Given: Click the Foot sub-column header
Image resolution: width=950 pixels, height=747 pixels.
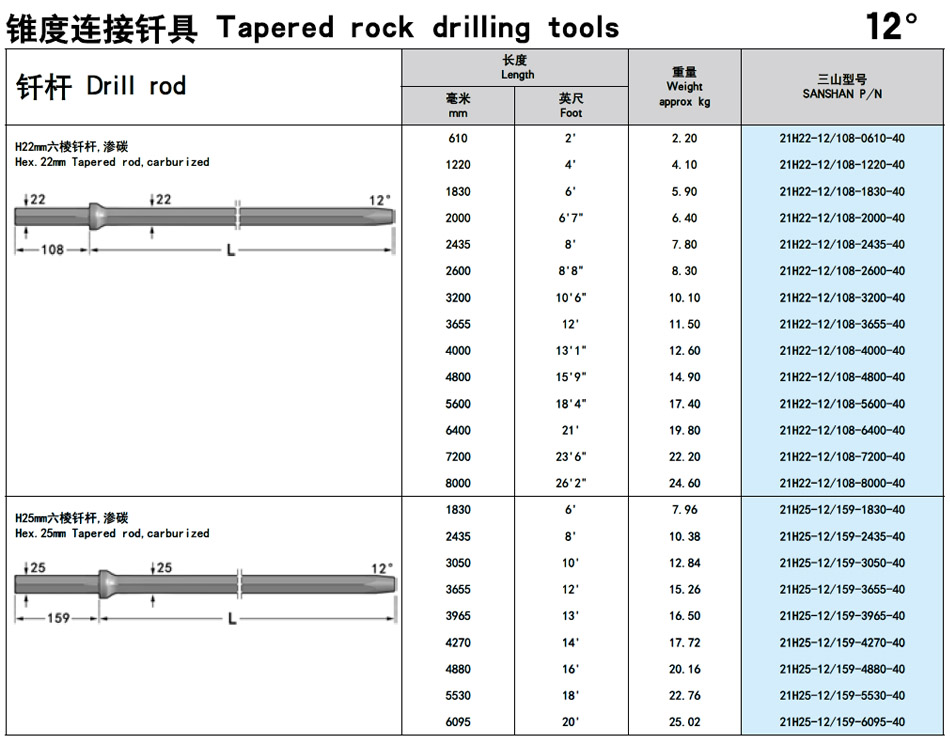Looking at the screenshot, I should click(x=571, y=106).
